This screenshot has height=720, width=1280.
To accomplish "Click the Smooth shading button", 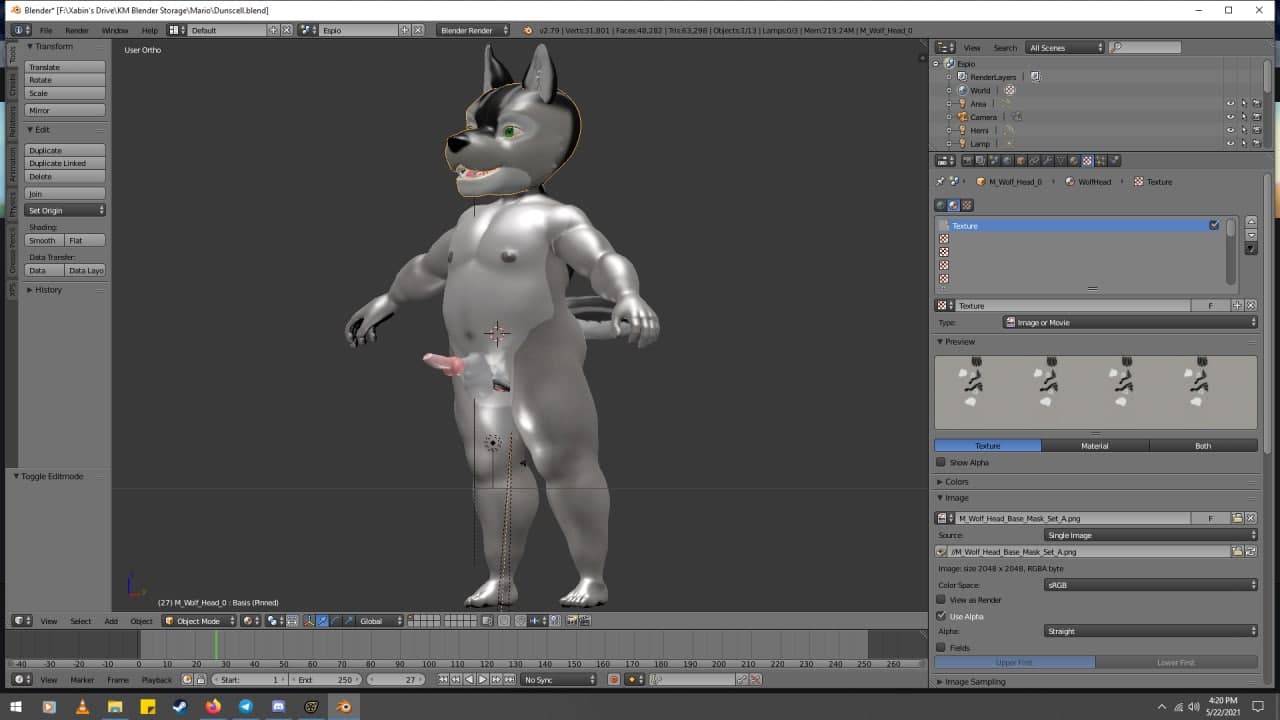I will click(44, 241).
